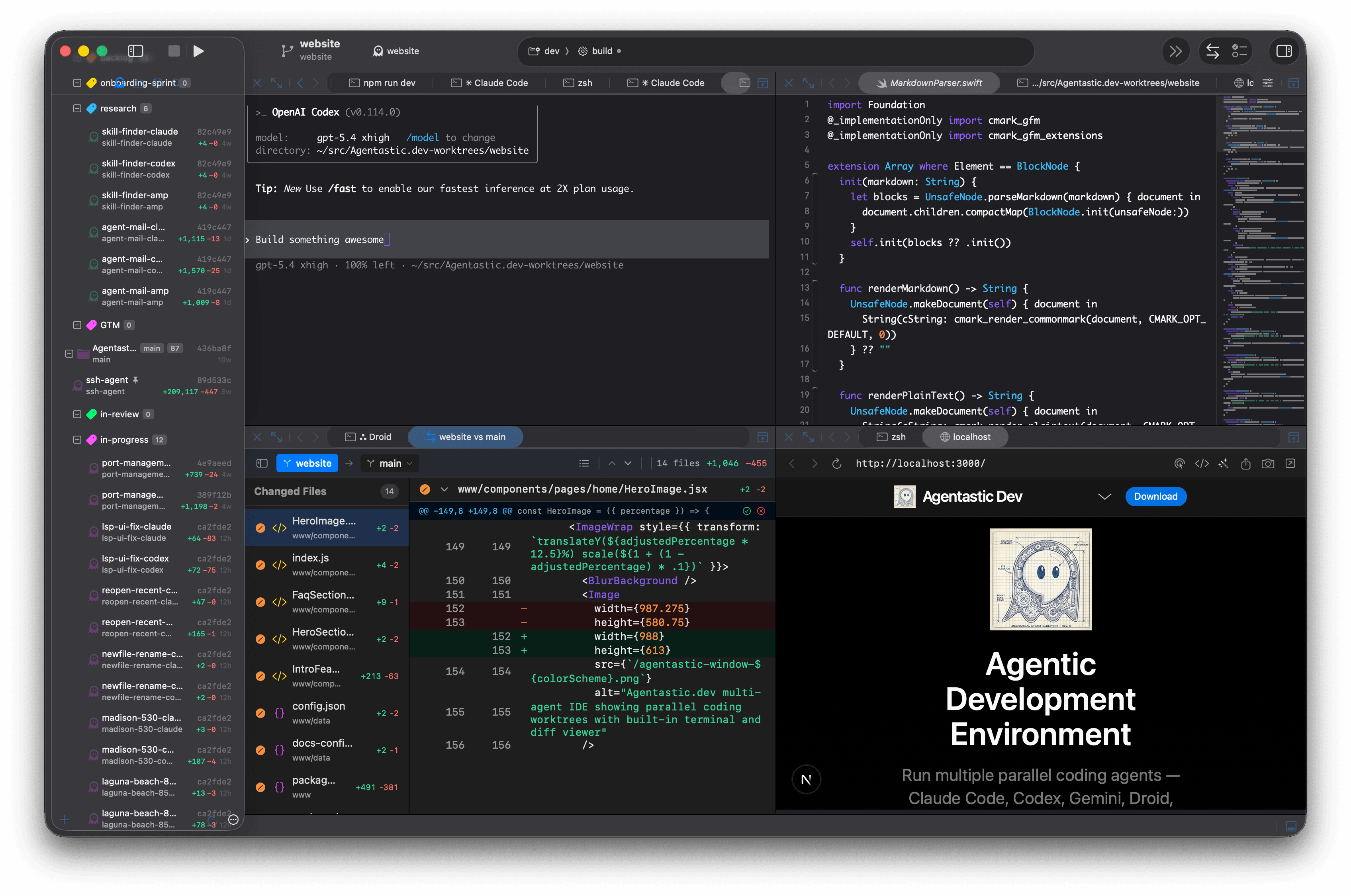
Task: Click the swap arrows icon in the top right
Action: pos(1212,51)
